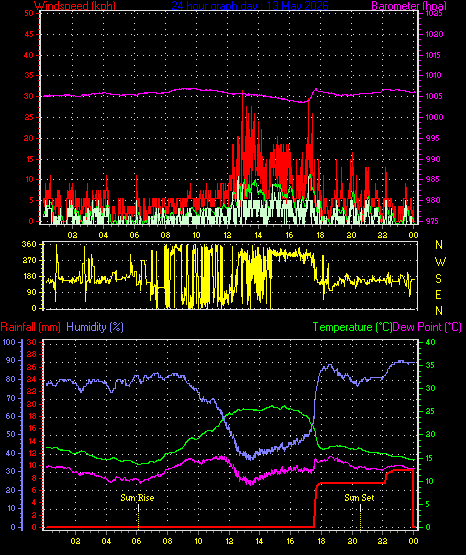Select the "Humidity (%)" legend label
This screenshot has height=555, width=466.
pyautogui.click(x=95, y=327)
